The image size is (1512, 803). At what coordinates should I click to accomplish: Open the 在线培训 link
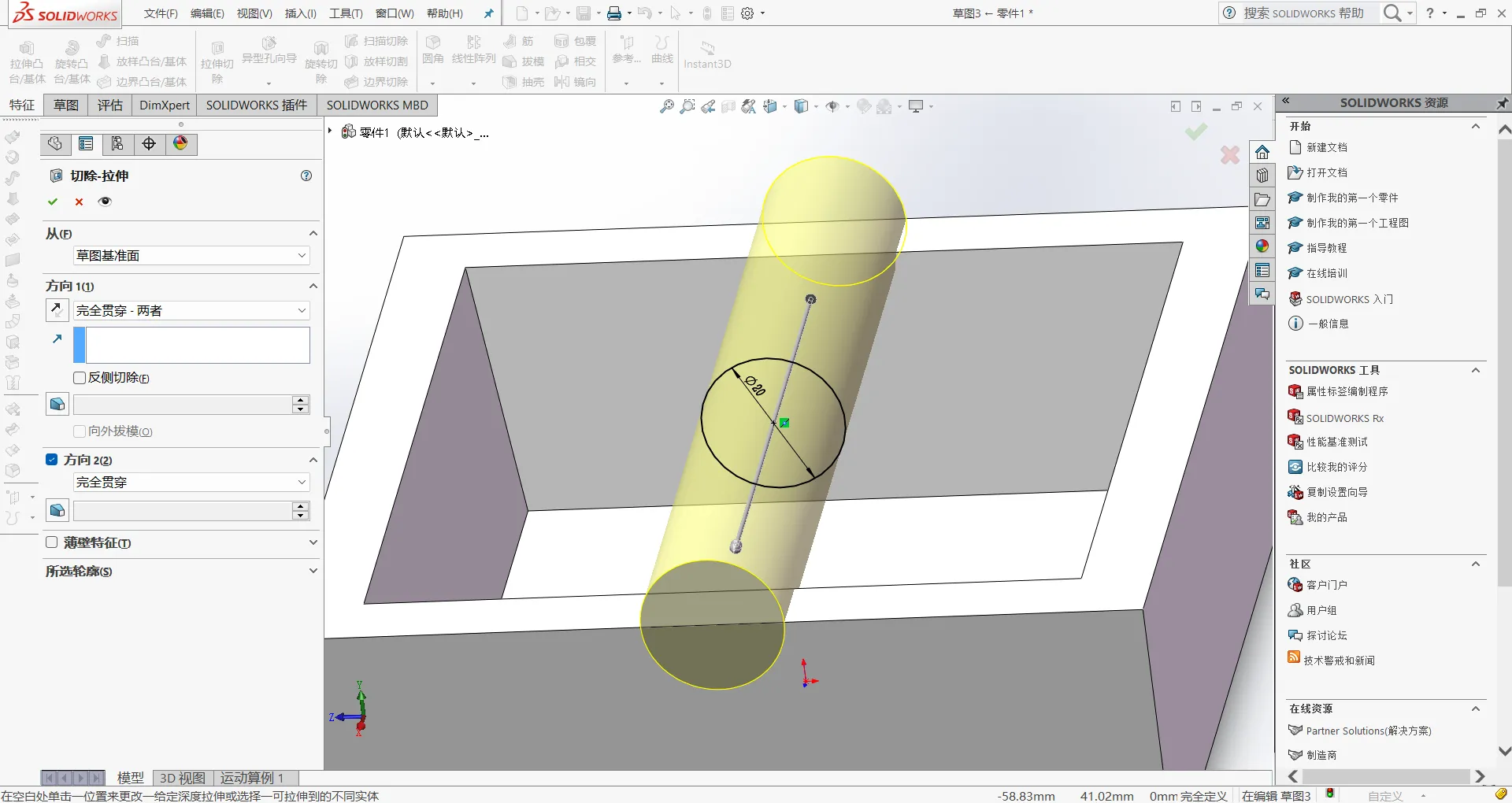pos(1326,273)
